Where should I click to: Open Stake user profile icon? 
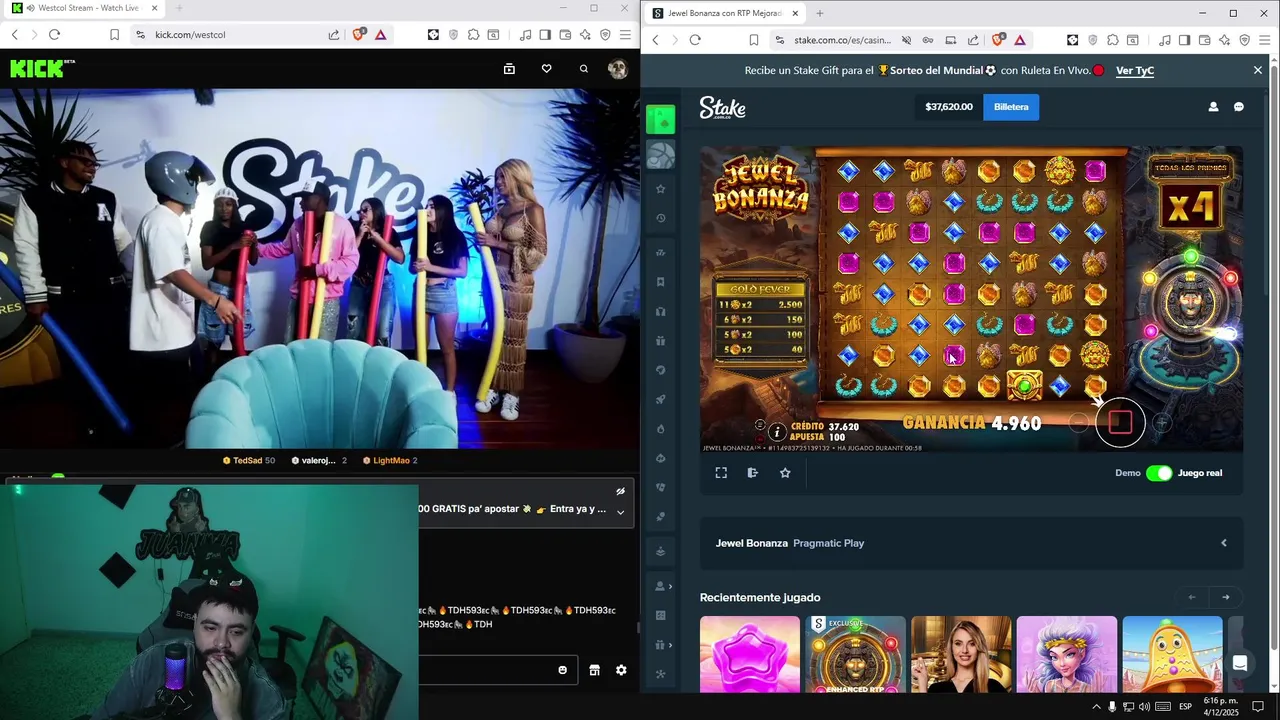point(1213,107)
